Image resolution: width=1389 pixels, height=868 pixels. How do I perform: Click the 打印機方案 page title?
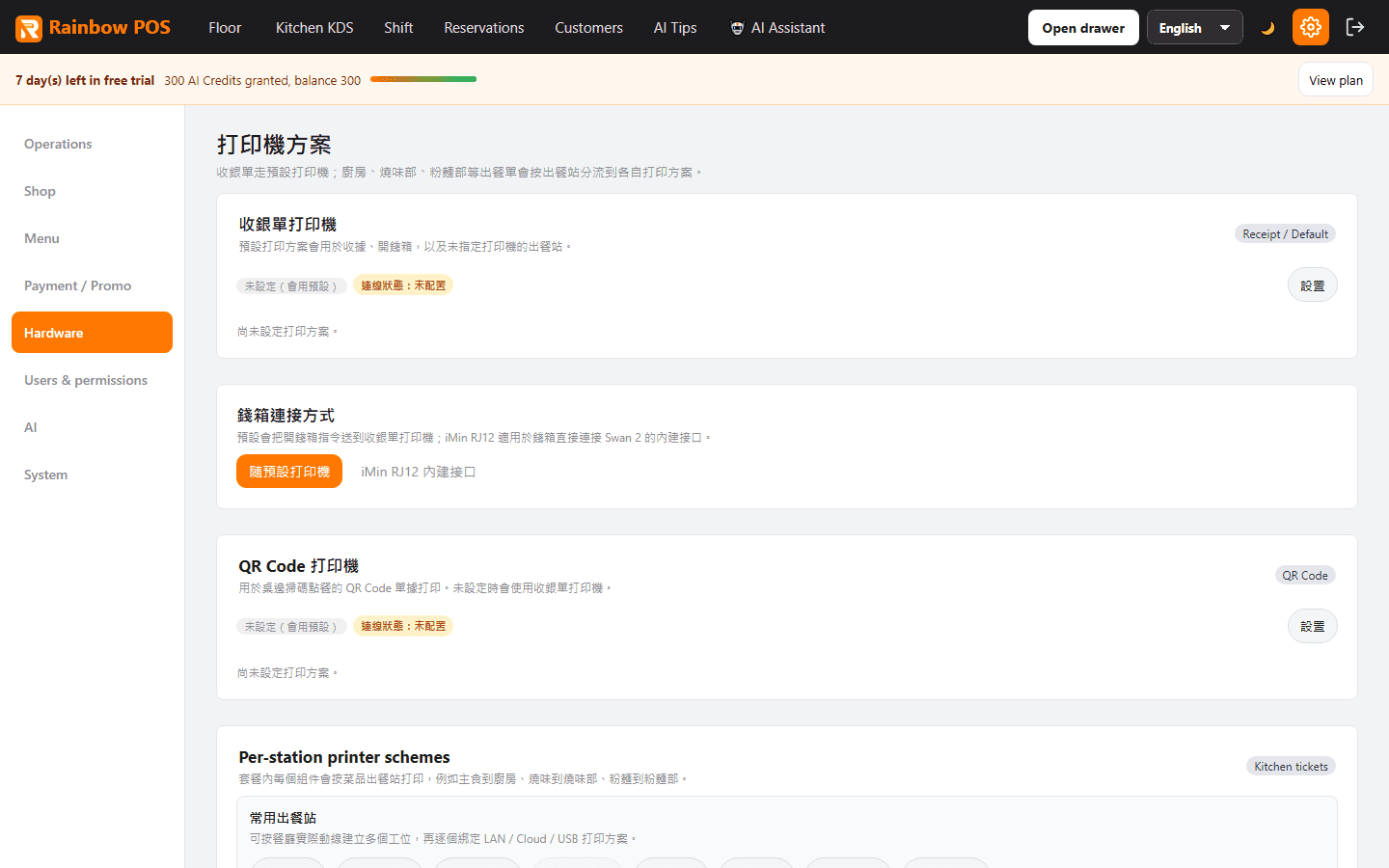coord(274,145)
